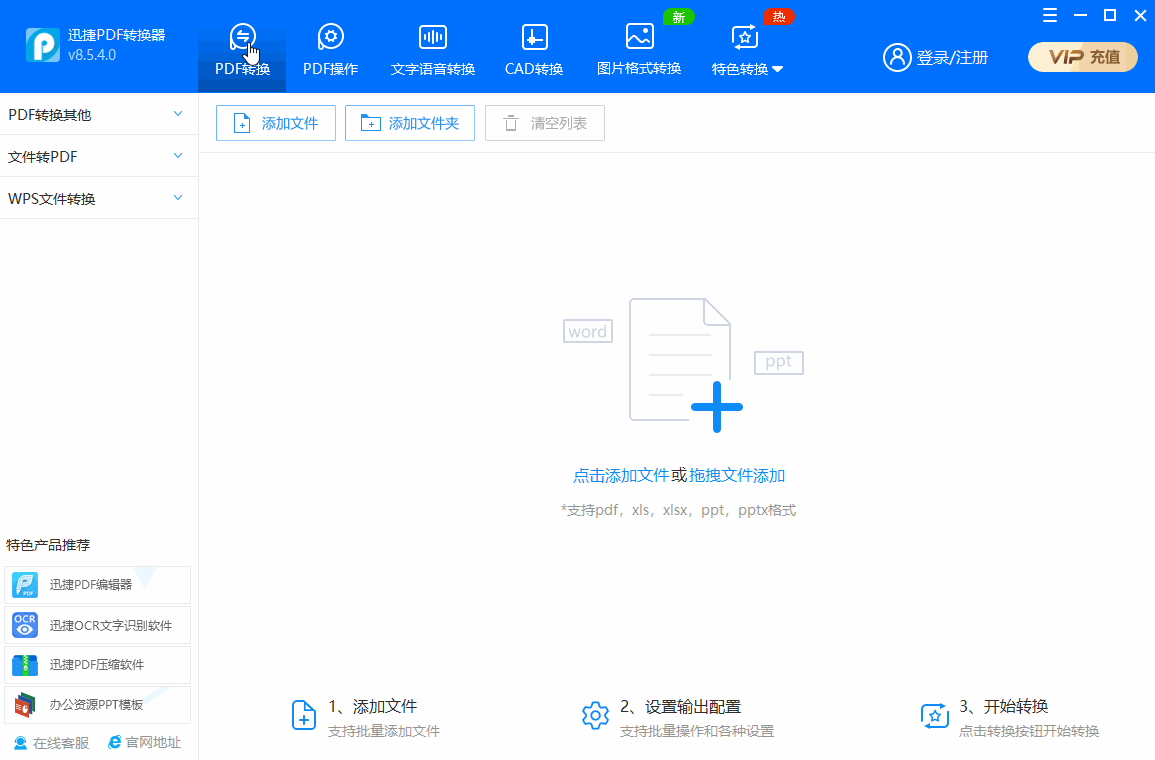Image resolution: width=1155 pixels, height=760 pixels.
Task: Collapse the PDF转换其他 section
Action: 98,114
